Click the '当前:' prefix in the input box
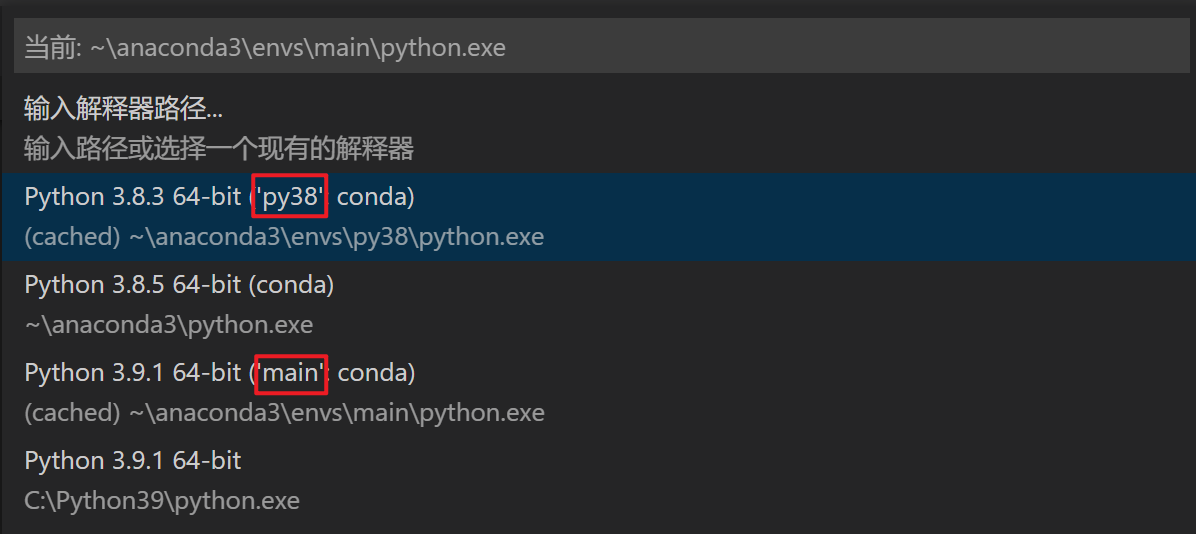 pos(52,47)
